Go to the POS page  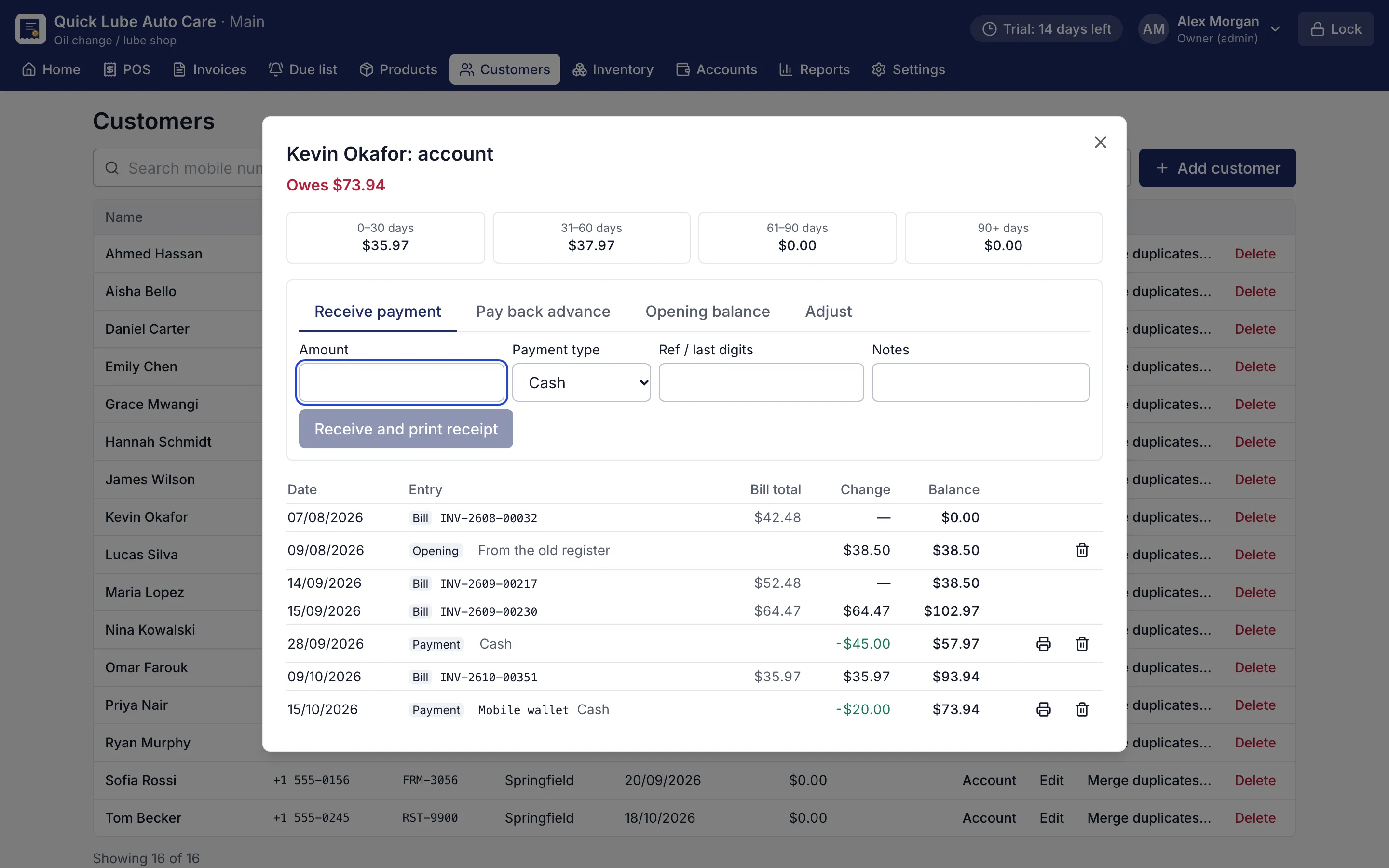point(127,69)
